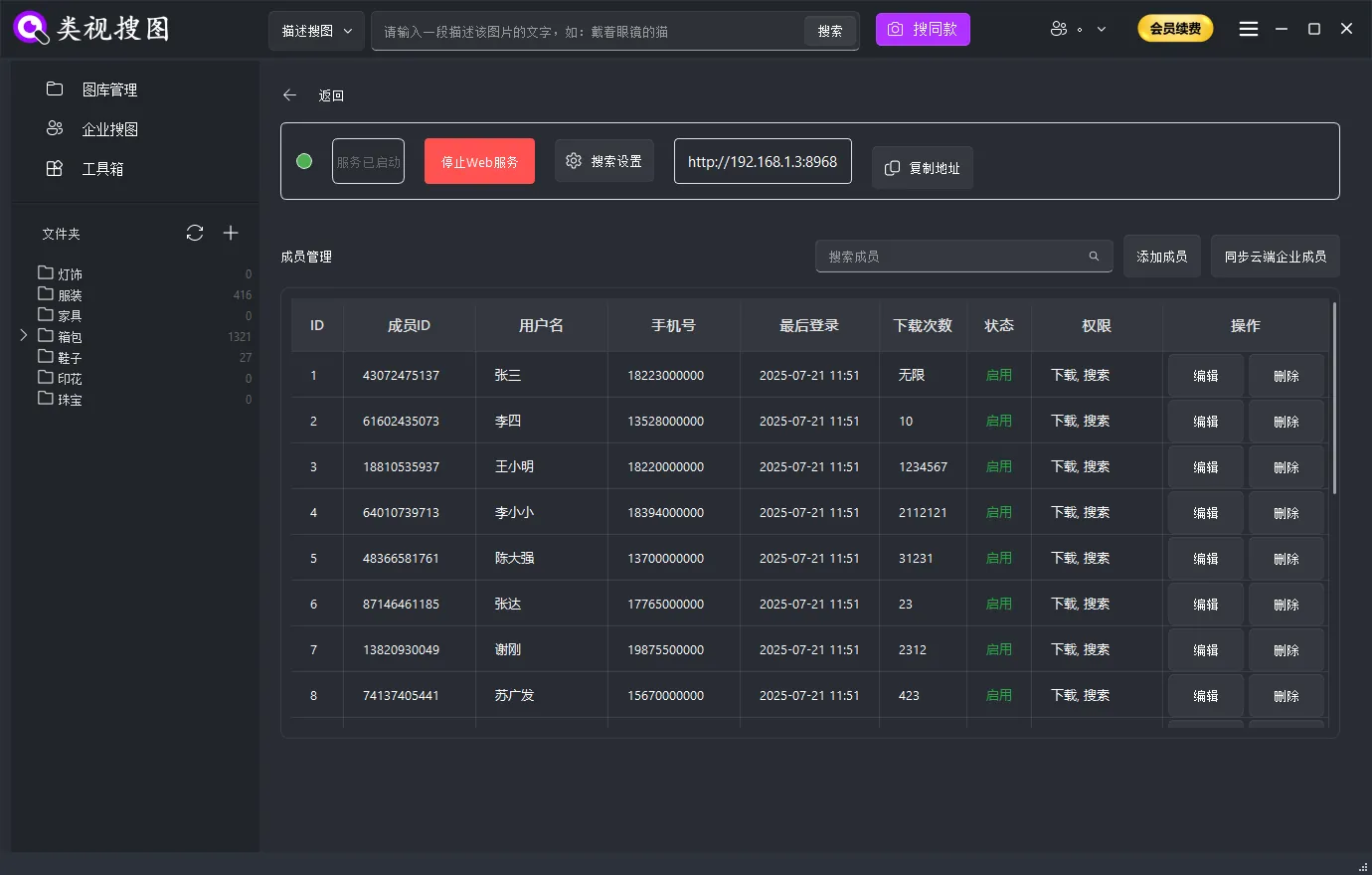
Task: Open the account chevron dropdown top right
Action: [x=1102, y=29]
